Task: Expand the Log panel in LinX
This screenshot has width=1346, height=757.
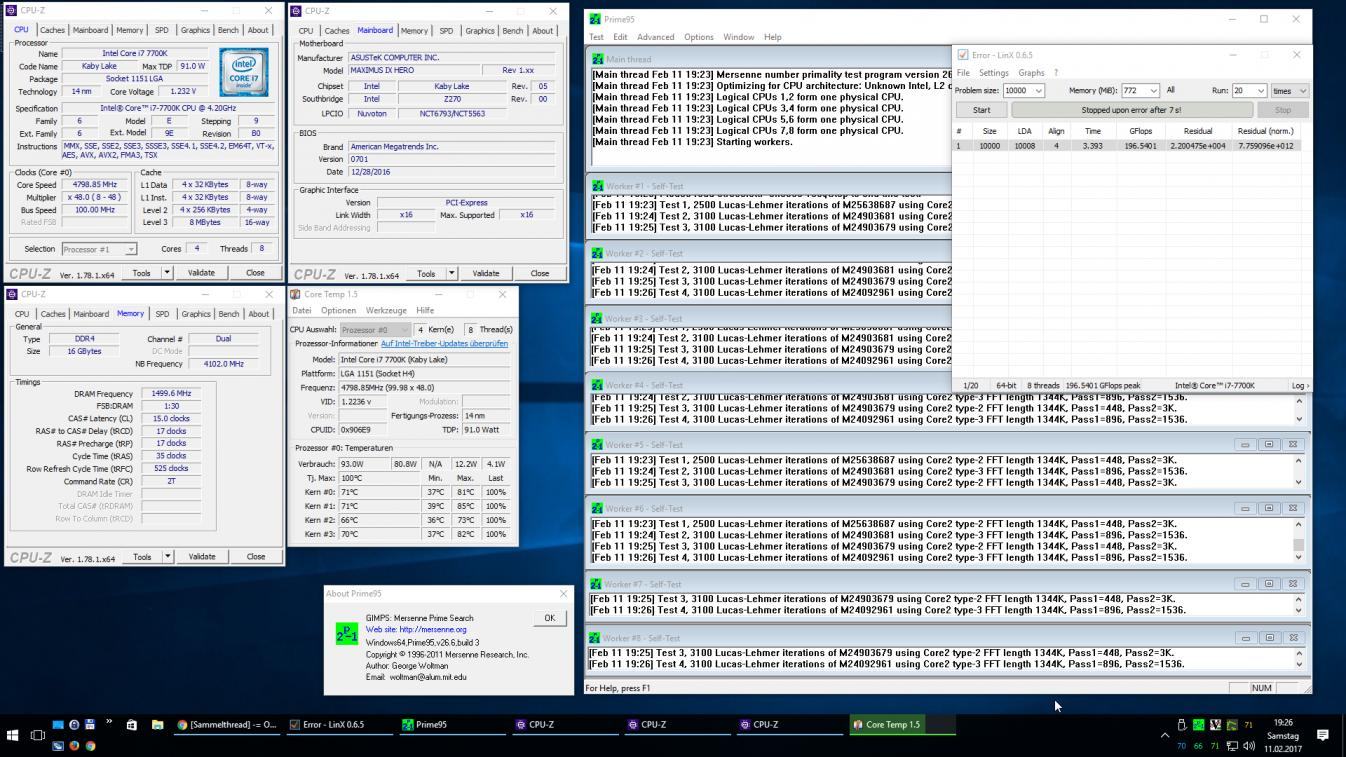Action: [1299, 385]
